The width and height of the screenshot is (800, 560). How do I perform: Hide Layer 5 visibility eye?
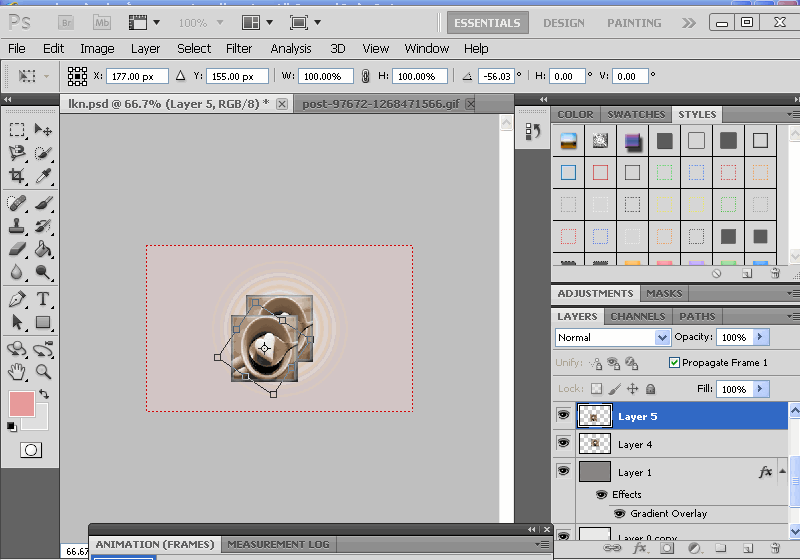point(563,415)
